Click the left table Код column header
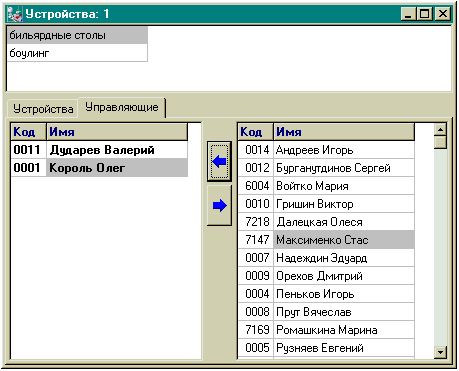 click(28, 132)
